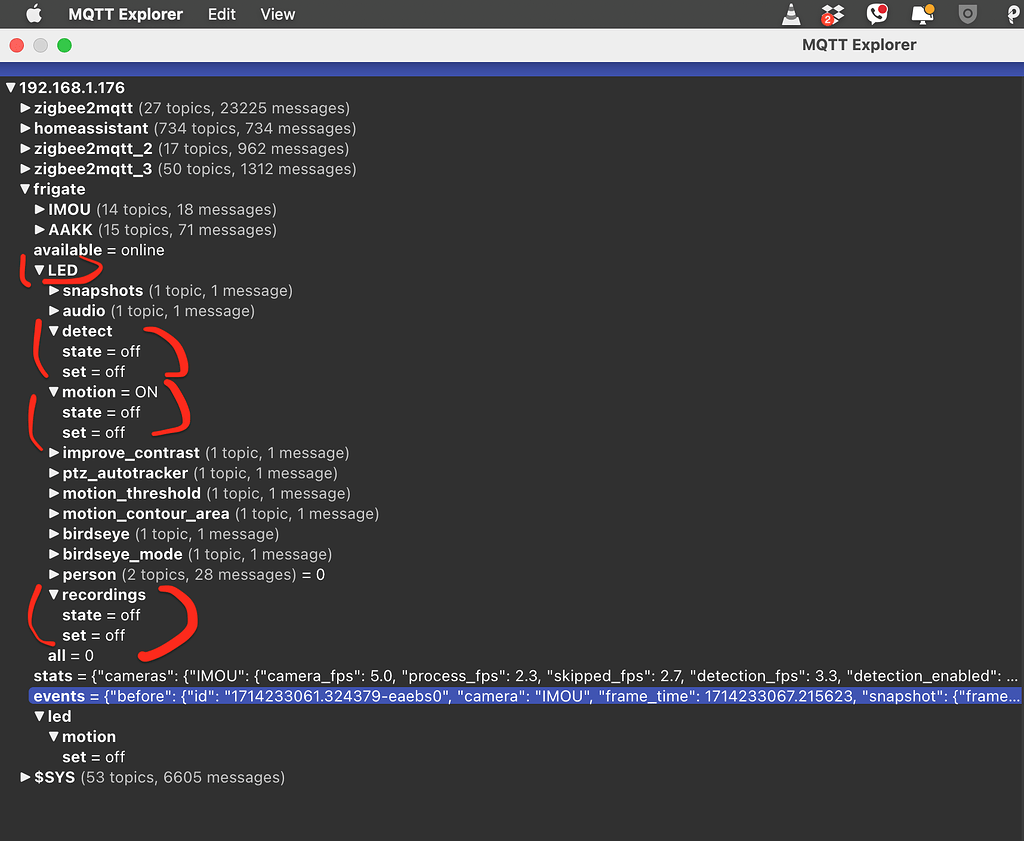1024x841 pixels.
Task: Expand the zigbee2mqtt topic
Action: (25, 108)
